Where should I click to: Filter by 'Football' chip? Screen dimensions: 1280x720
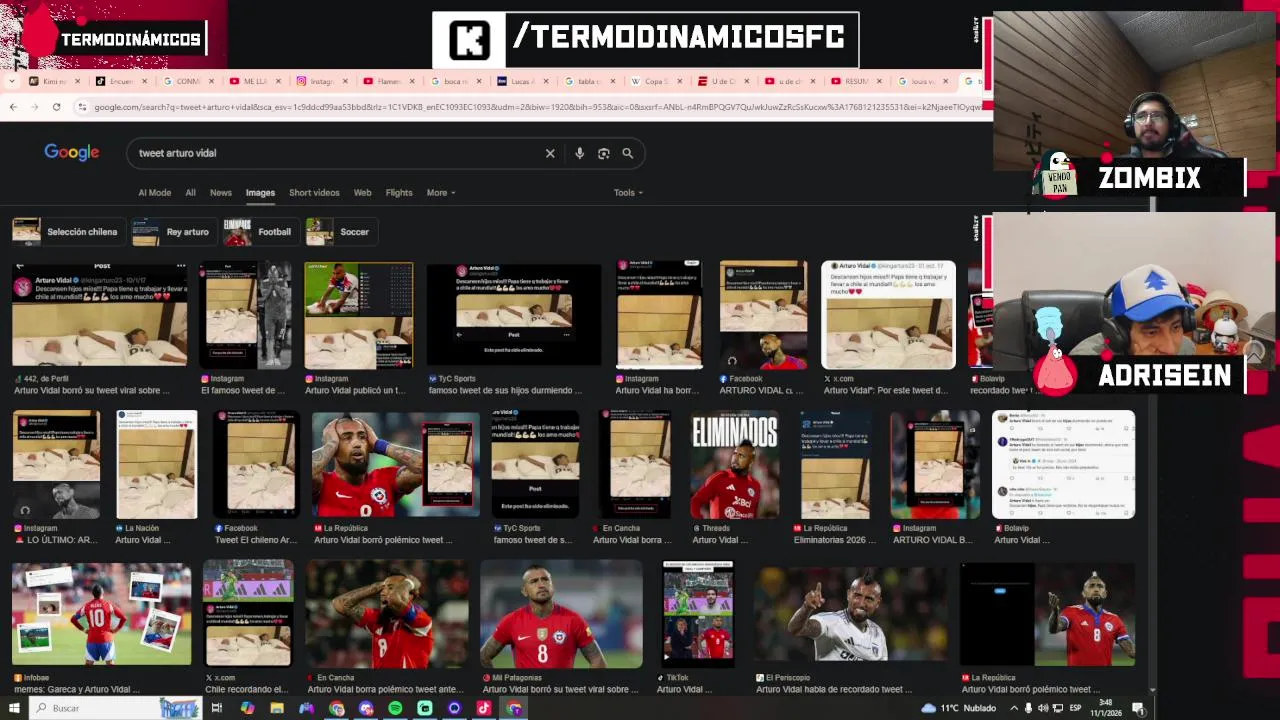(x=259, y=232)
